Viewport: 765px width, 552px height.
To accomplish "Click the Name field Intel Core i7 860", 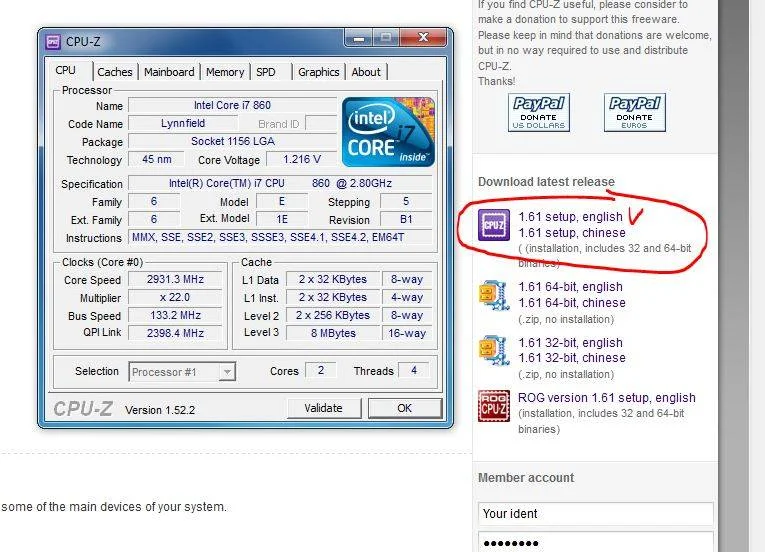I will click(x=232, y=105).
